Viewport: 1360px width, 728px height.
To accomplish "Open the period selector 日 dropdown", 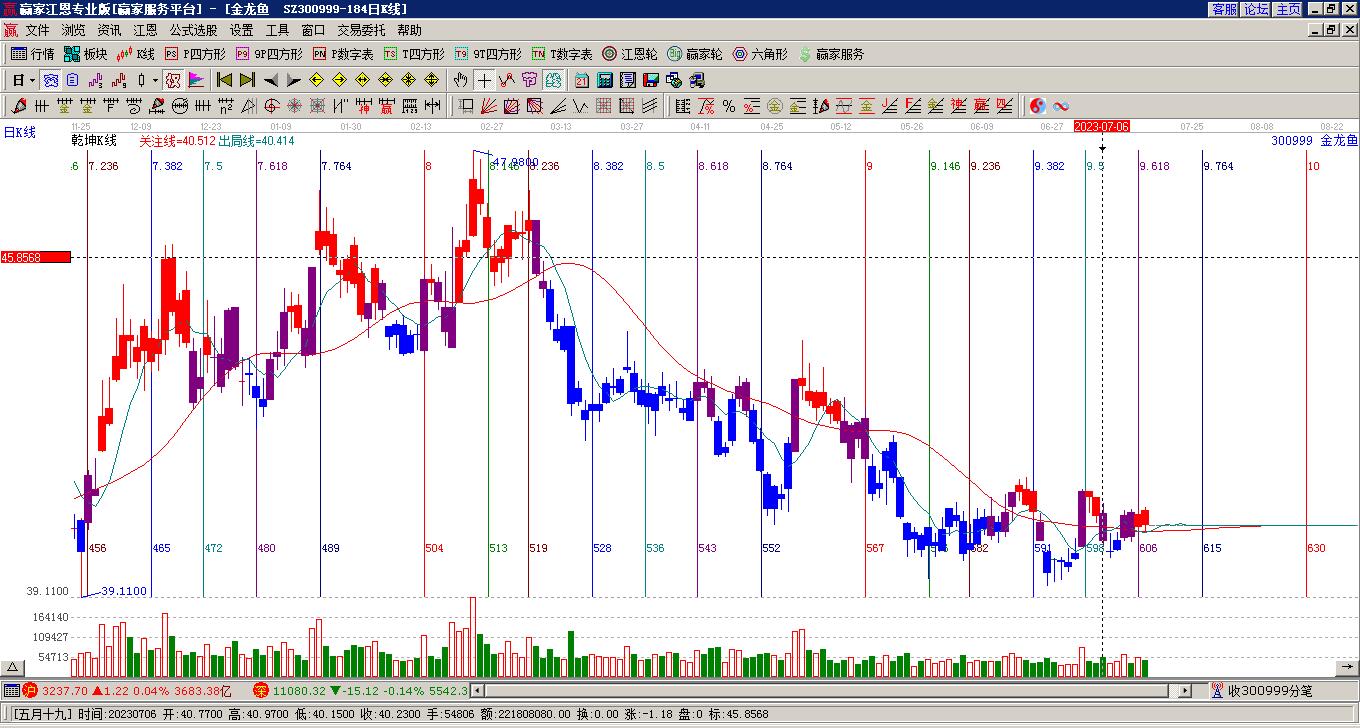I will tap(23, 80).
